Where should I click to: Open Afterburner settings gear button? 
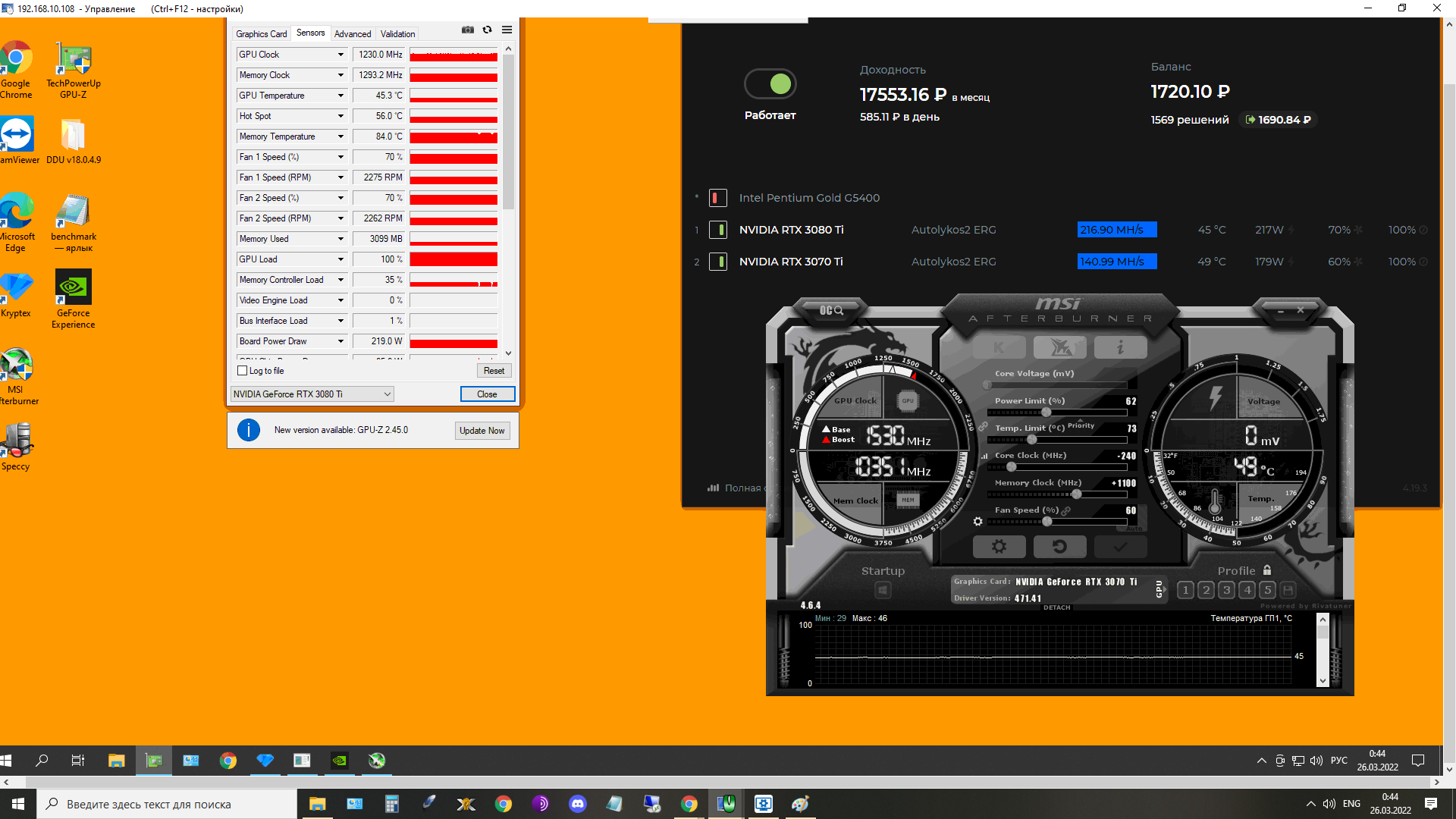[999, 547]
